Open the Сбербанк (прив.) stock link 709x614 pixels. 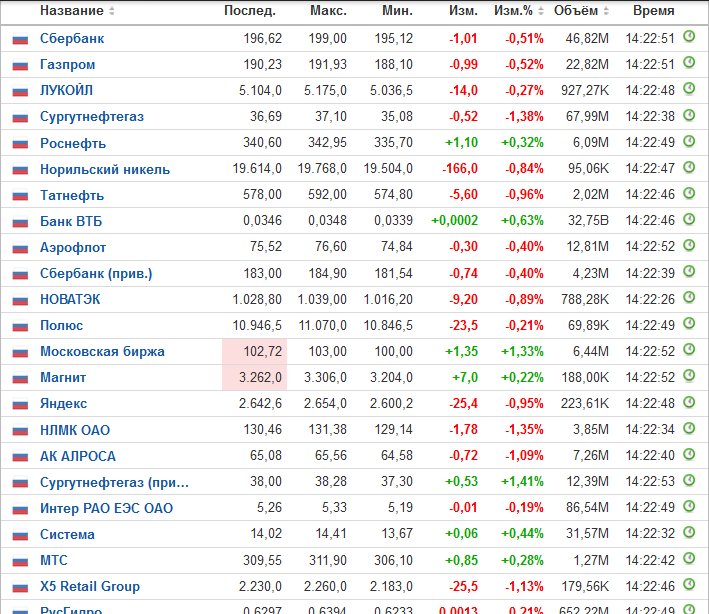(x=96, y=274)
